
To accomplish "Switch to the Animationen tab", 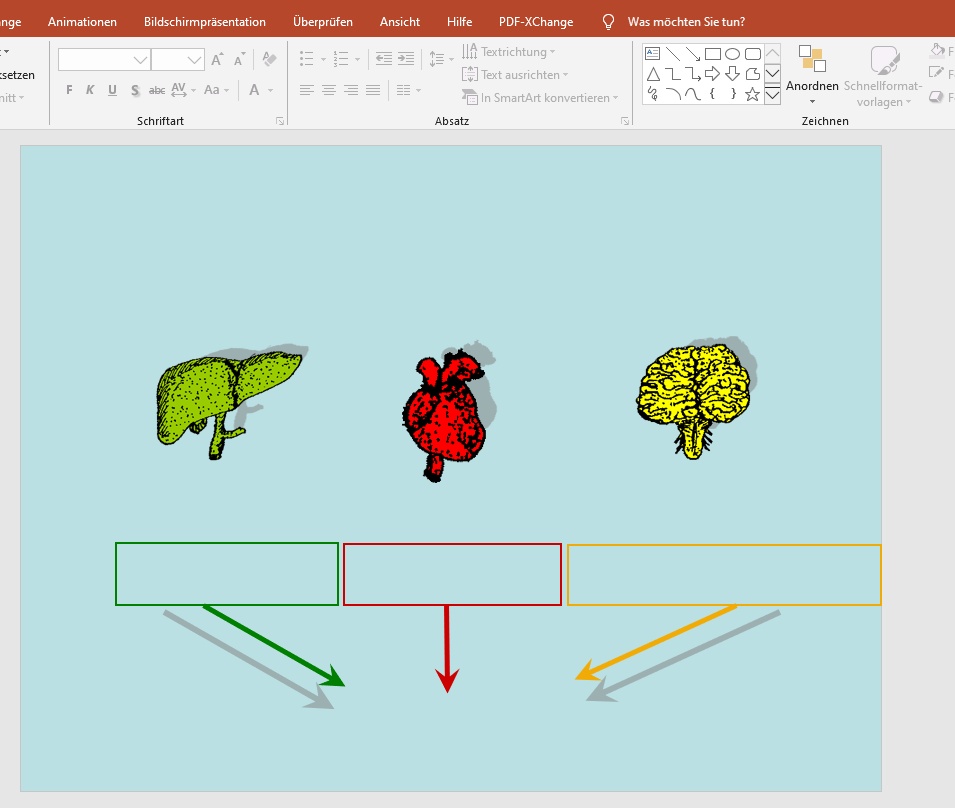I will pyautogui.click(x=82, y=22).
